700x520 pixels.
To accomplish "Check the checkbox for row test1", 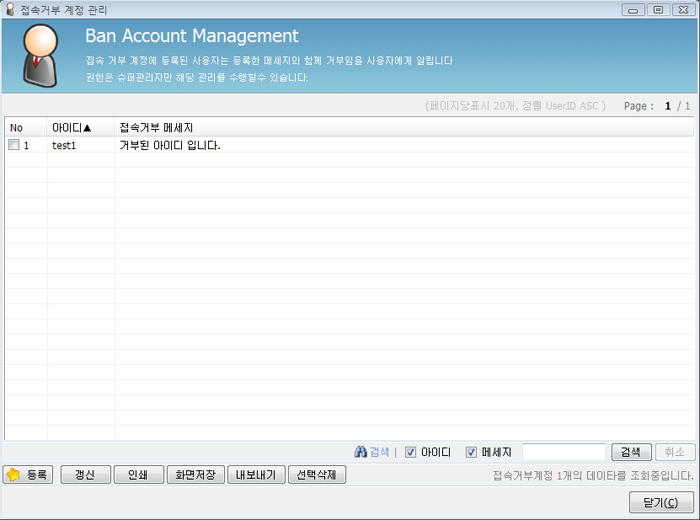I will pyautogui.click(x=14, y=145).
